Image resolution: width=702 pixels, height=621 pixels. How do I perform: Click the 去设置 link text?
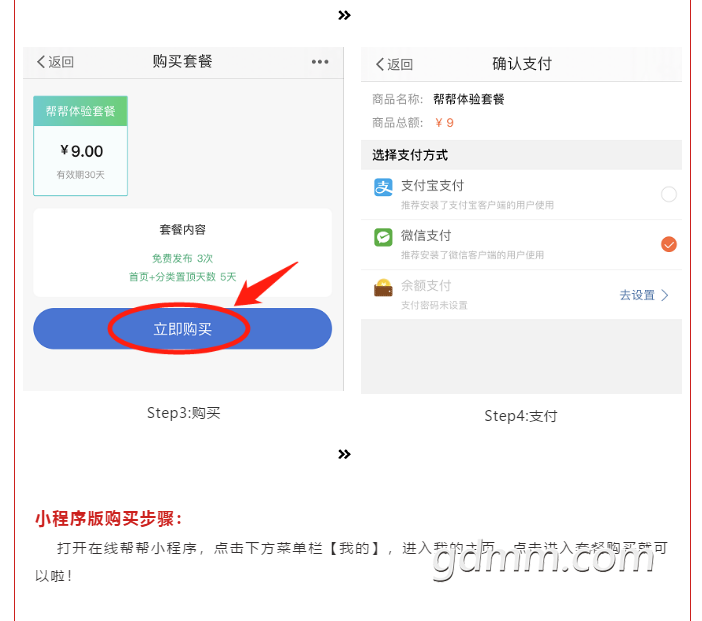click(x=636, y=295)
